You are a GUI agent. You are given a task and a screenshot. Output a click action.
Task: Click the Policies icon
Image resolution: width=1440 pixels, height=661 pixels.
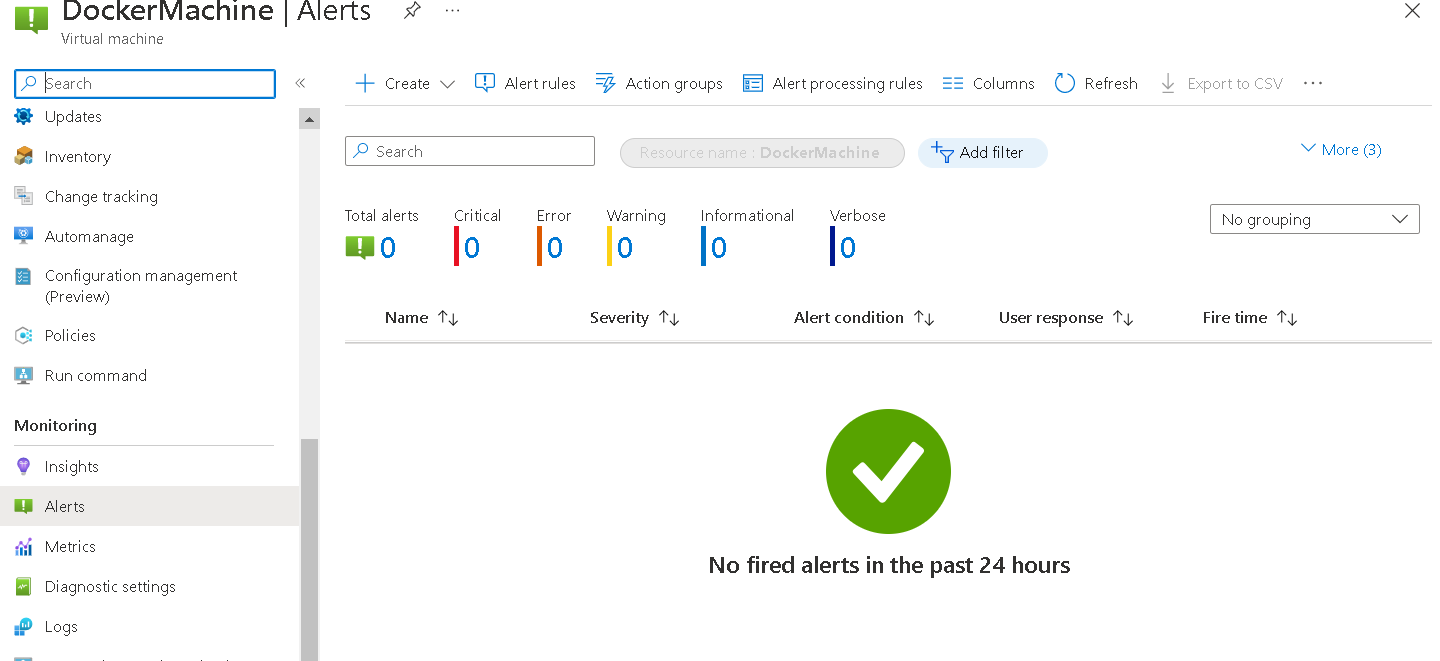point(24,335)
